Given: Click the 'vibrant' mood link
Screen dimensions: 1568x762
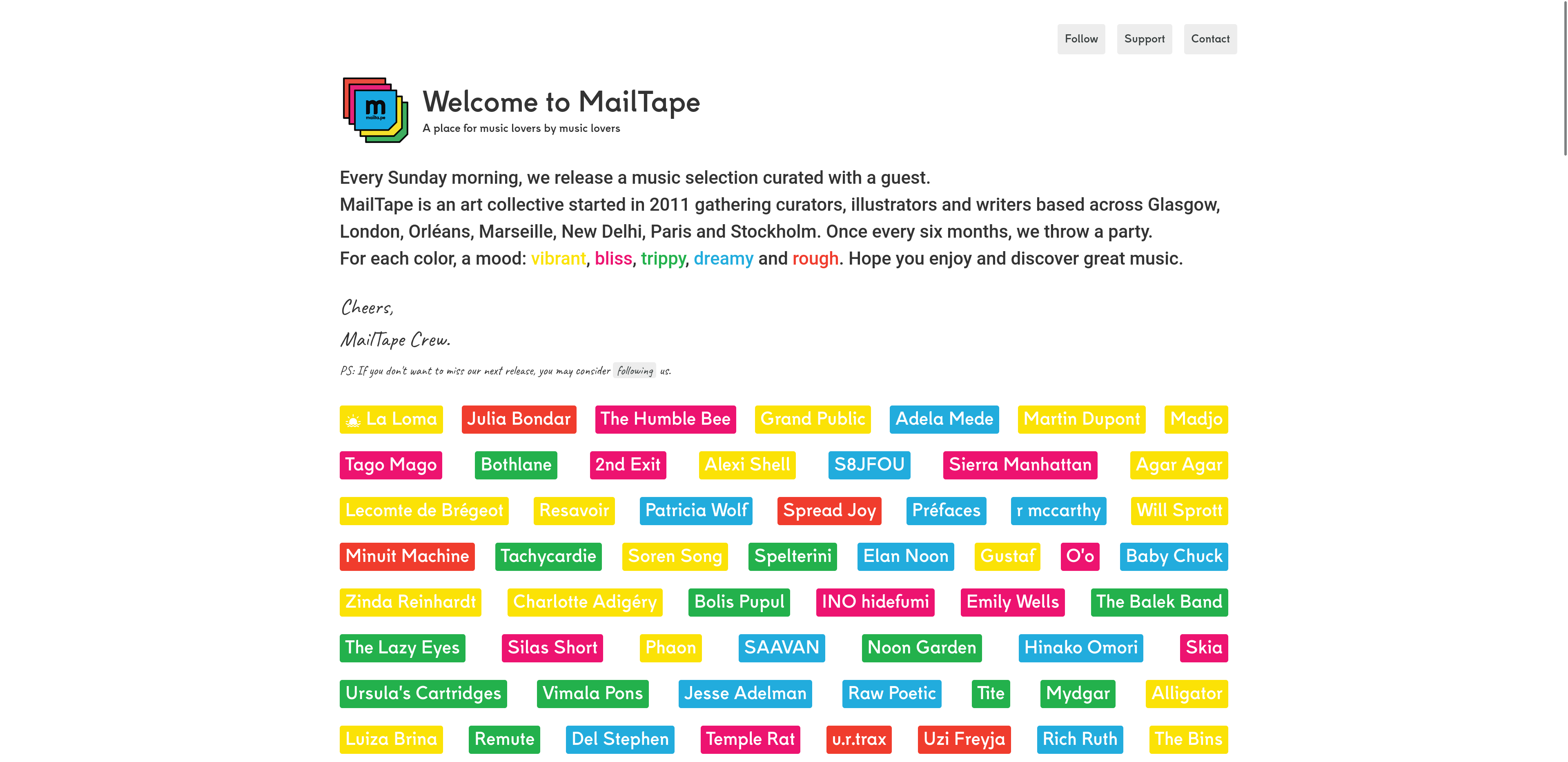Looking at the screenshot, I should click(x=558, y=258).
